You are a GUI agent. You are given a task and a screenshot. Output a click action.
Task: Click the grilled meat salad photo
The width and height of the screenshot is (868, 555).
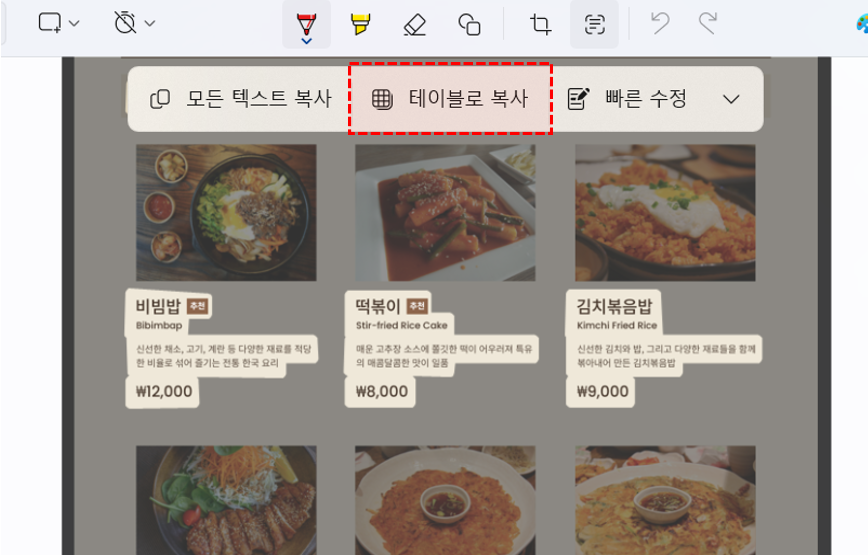(x=226, y=500)
